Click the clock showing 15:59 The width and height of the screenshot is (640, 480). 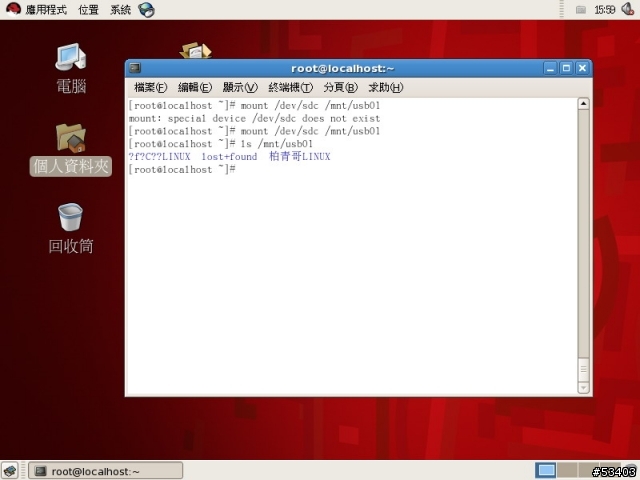click(x=604, y=10)
